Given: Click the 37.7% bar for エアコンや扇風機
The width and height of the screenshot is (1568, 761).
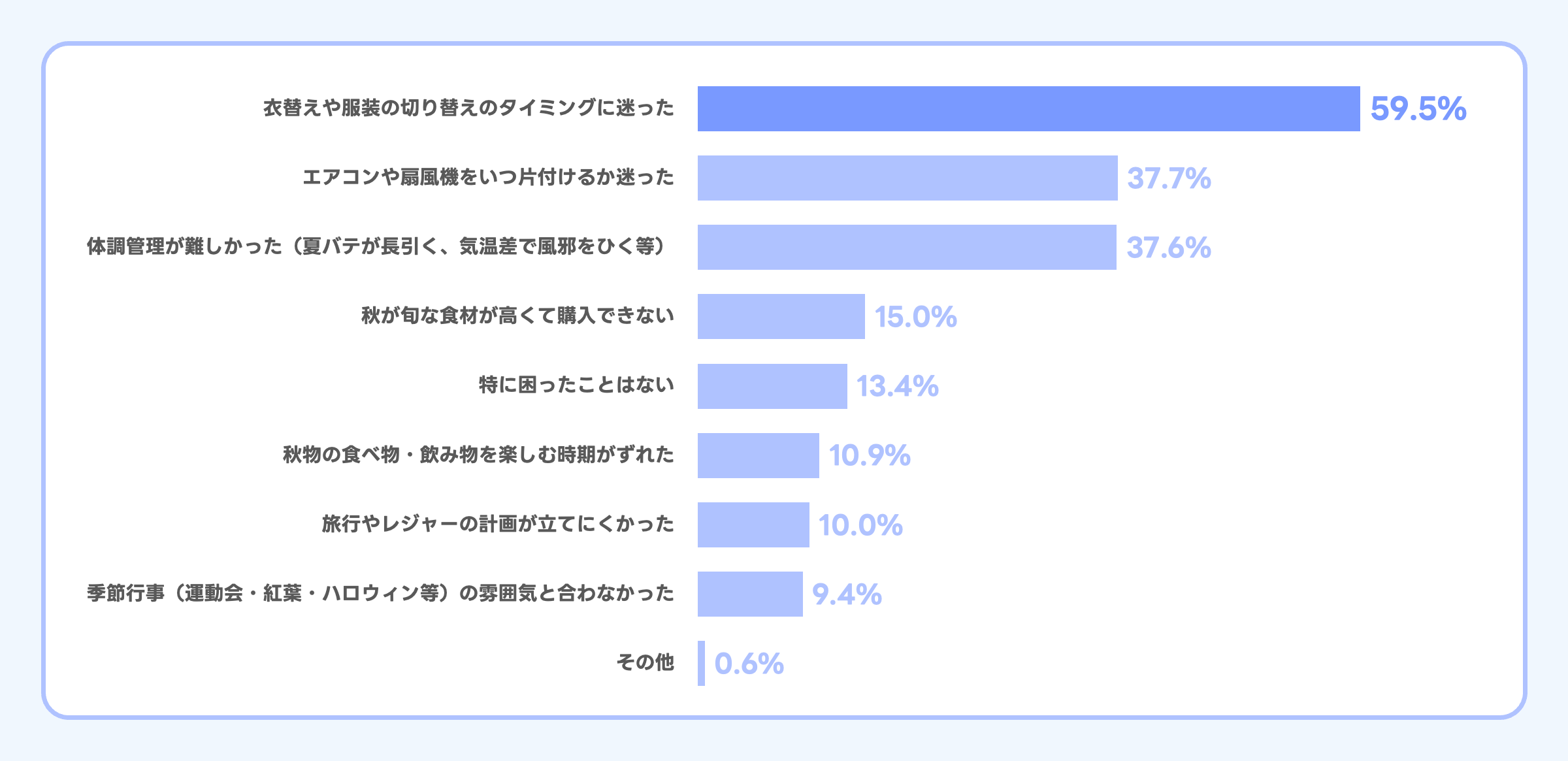Looking at the screenshot, I should pos(907,178).
